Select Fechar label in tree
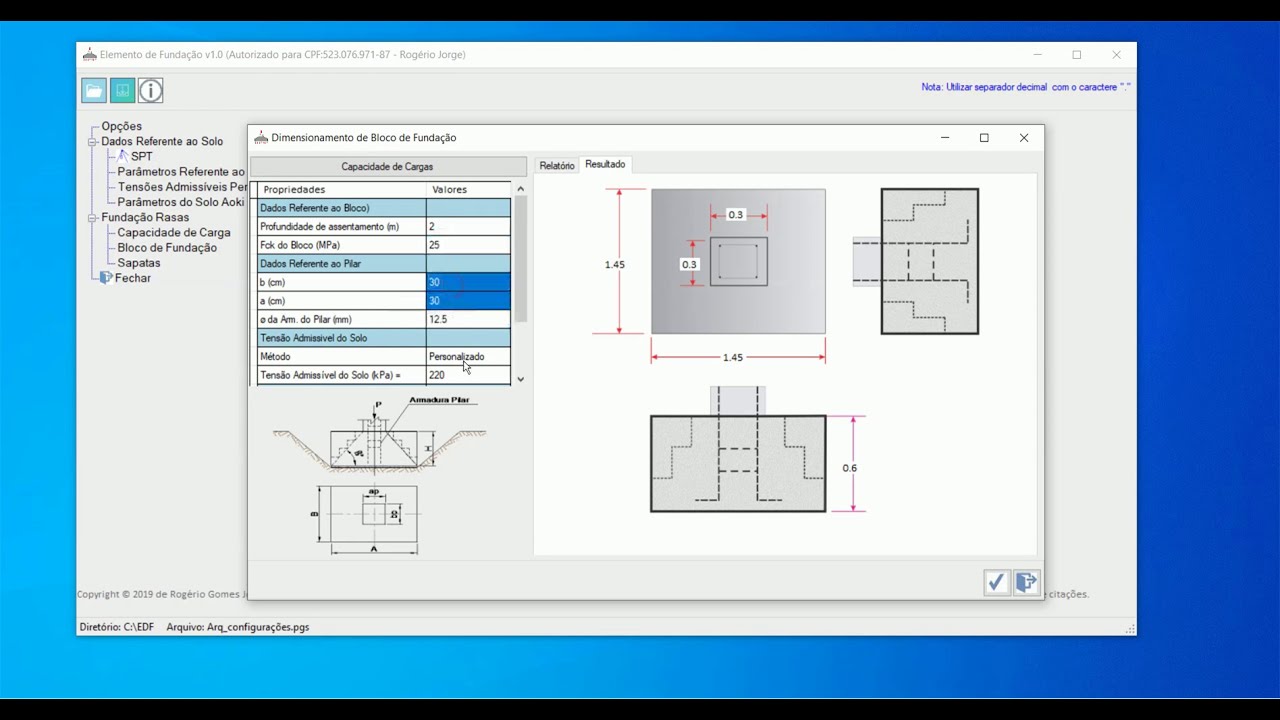1280x720 pixels. (x=133, y=278)
